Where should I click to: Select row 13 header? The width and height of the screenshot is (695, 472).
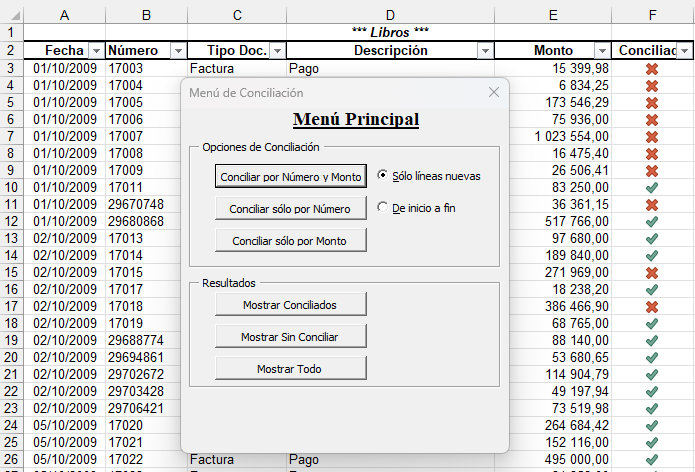12,238
